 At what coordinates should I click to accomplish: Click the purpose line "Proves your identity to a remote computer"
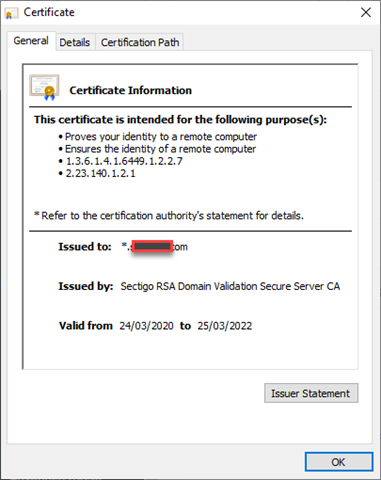pyautogui.click(x=161, y=137)
